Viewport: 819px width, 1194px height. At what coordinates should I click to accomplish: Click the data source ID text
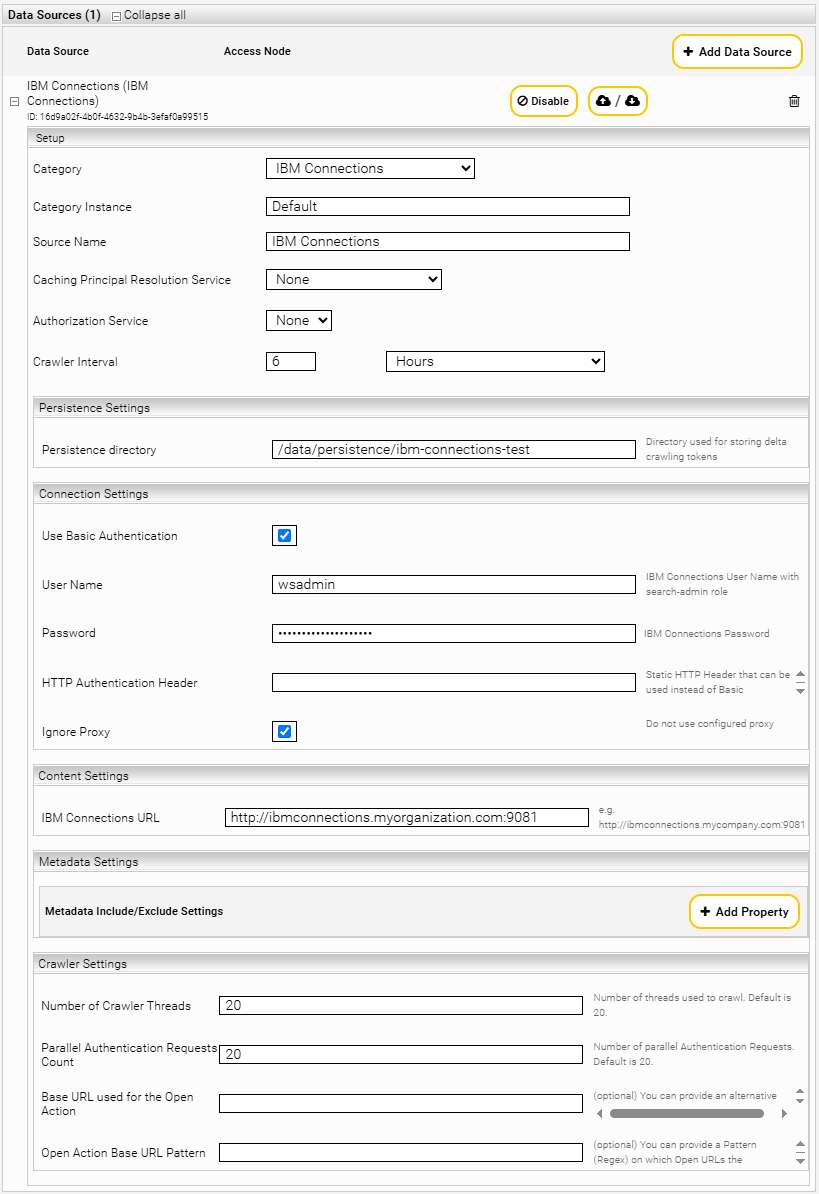tap(117, 117)
